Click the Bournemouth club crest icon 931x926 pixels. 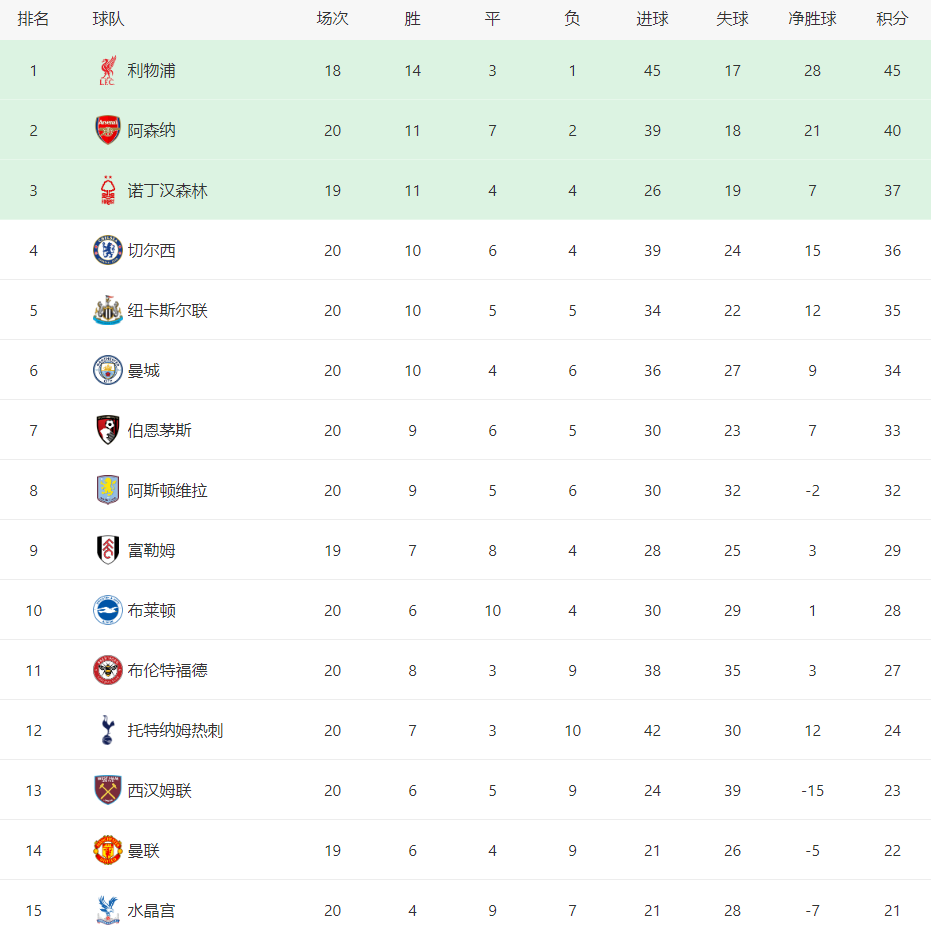[107, 430]
